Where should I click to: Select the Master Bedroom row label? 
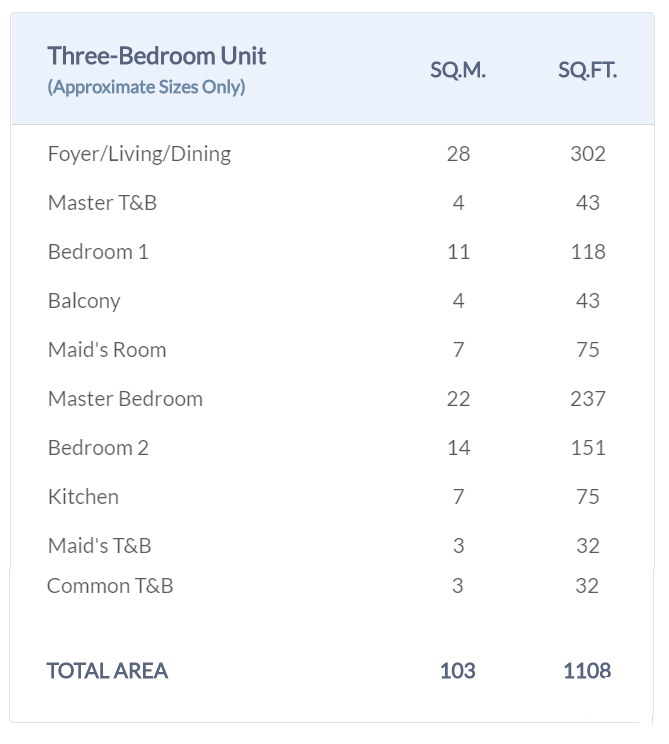tap(125, 399)
